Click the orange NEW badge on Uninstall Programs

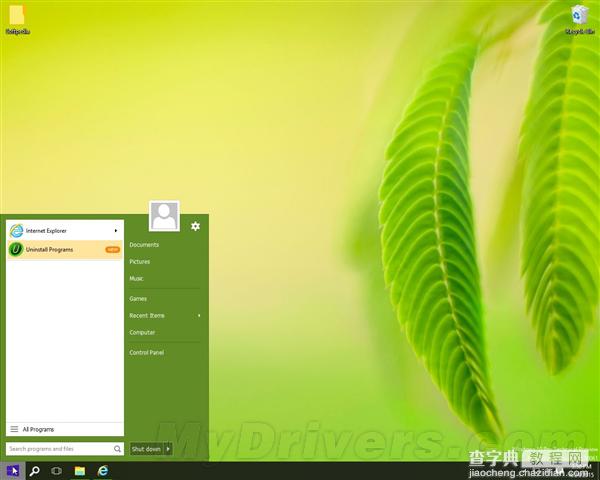coord(112,250)
